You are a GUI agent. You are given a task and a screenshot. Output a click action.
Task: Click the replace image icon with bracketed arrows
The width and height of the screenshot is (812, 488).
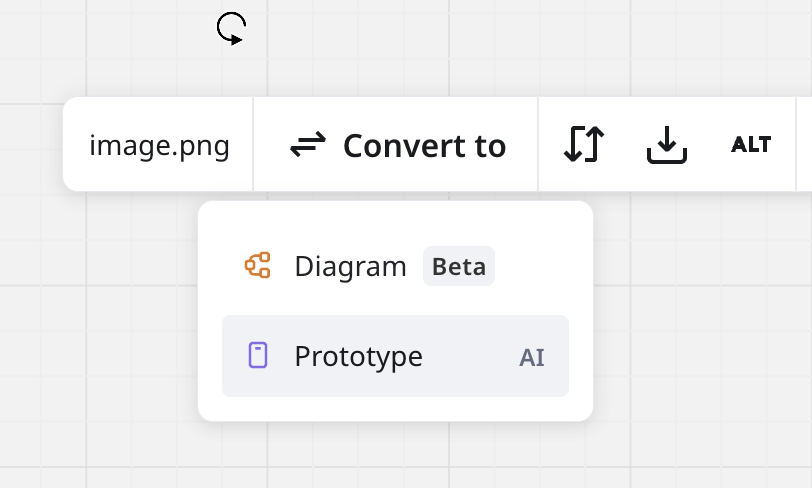click(583, 146)
